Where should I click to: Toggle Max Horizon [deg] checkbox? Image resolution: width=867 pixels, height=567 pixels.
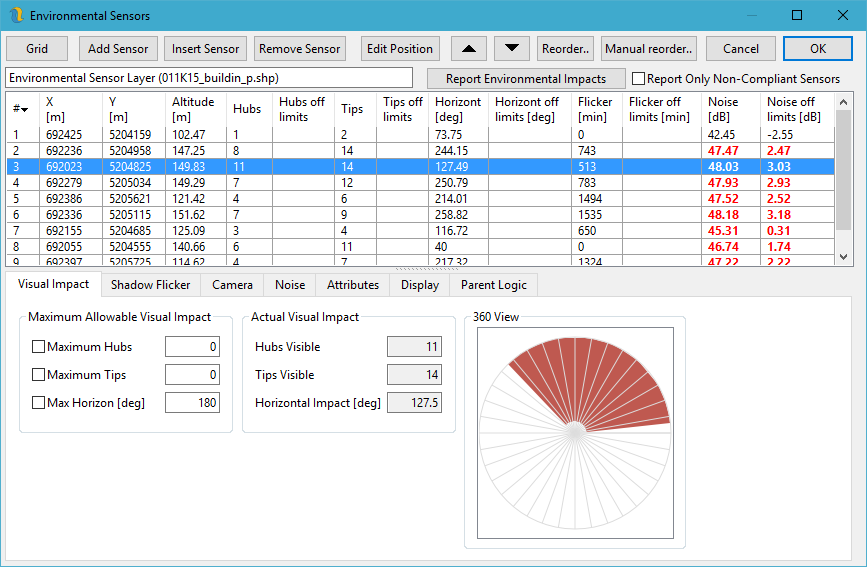(x=39, y=403)
